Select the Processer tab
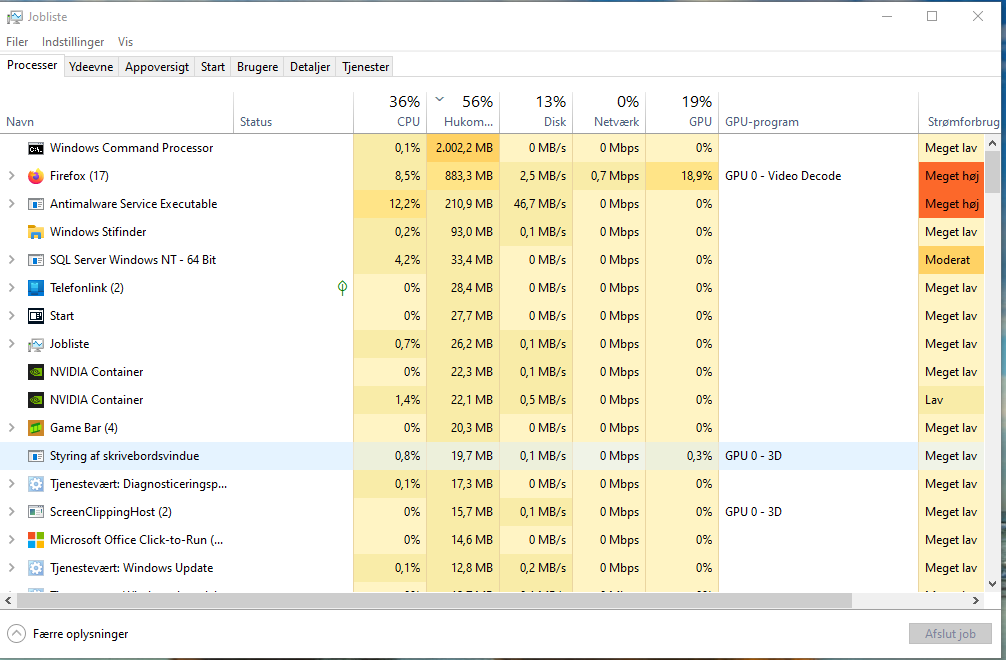This screenshot has width=1006, height=660. [x=32, y=65]
